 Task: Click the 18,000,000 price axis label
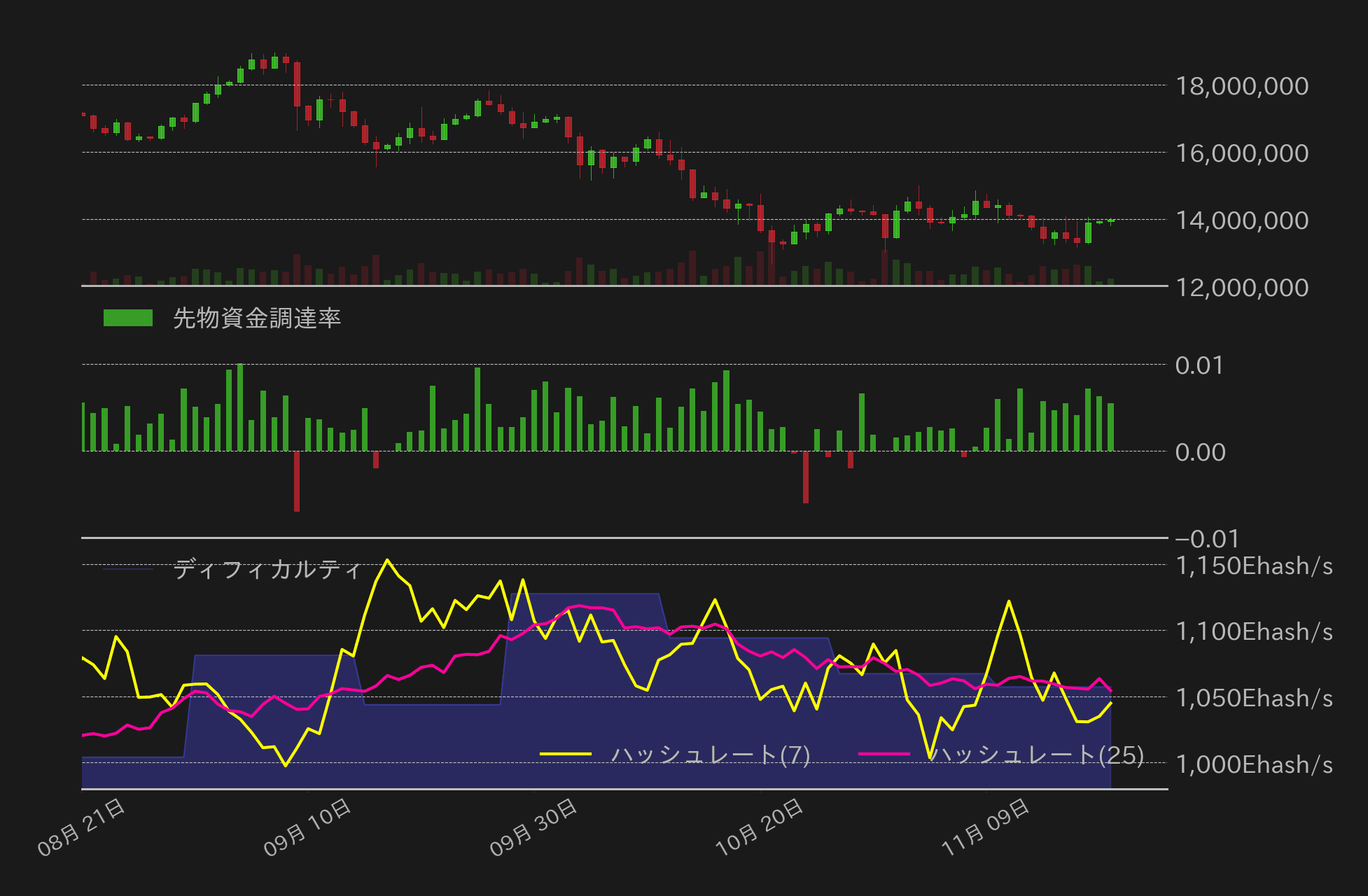point(1245,86)
